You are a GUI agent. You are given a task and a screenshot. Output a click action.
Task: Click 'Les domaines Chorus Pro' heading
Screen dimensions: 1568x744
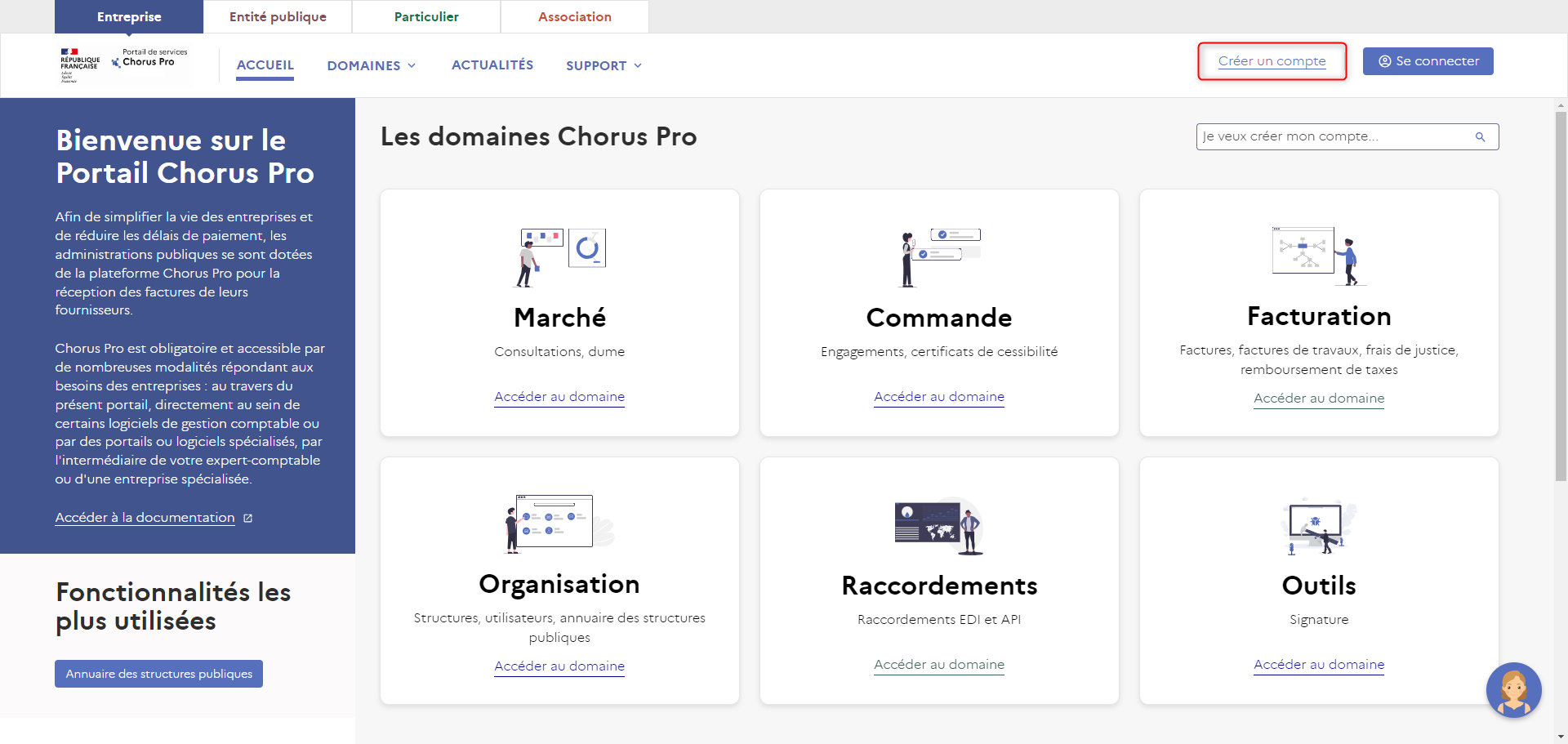click(539, 136)
